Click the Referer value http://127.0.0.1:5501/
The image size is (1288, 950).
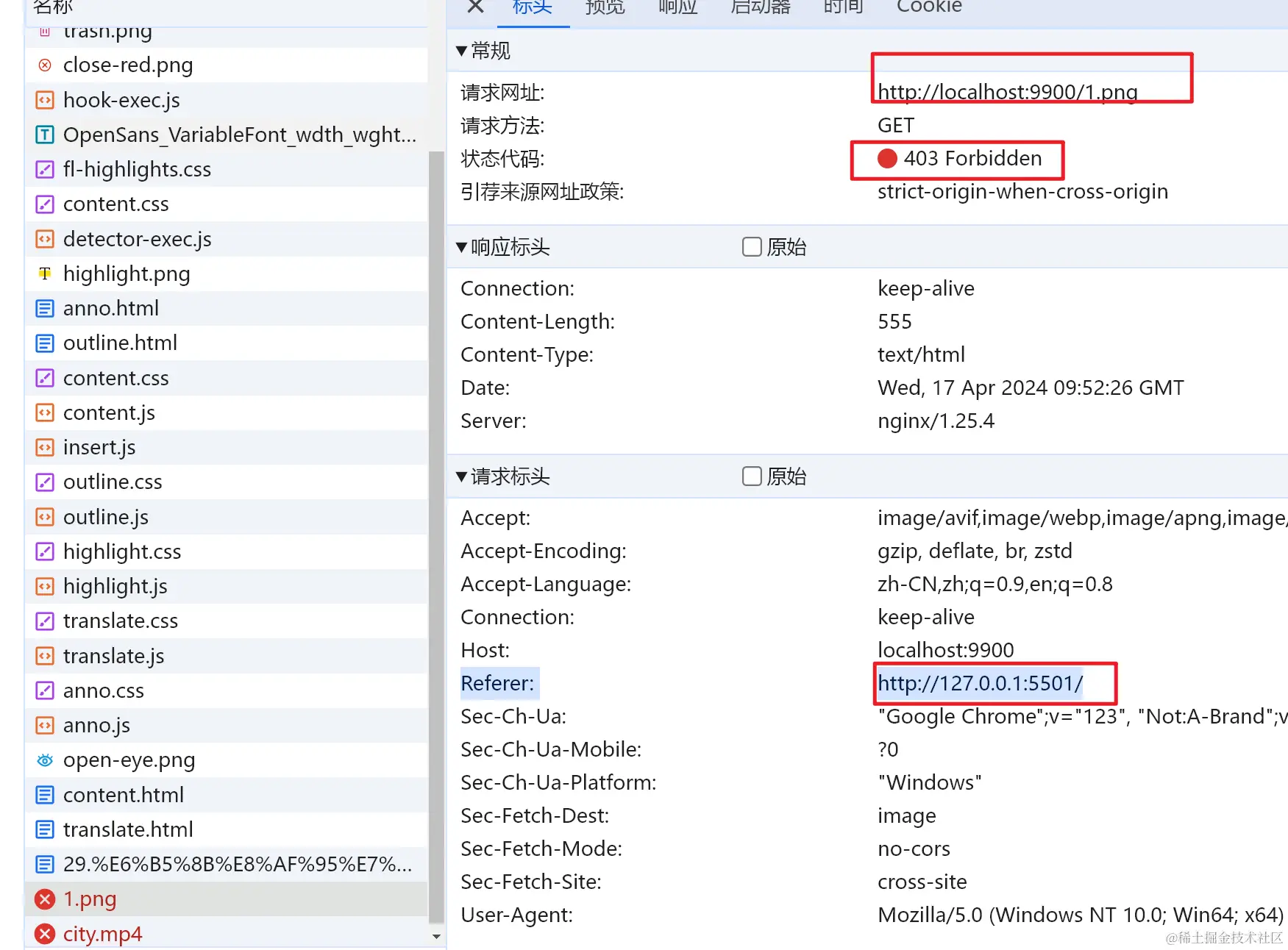tap(981, 683)
